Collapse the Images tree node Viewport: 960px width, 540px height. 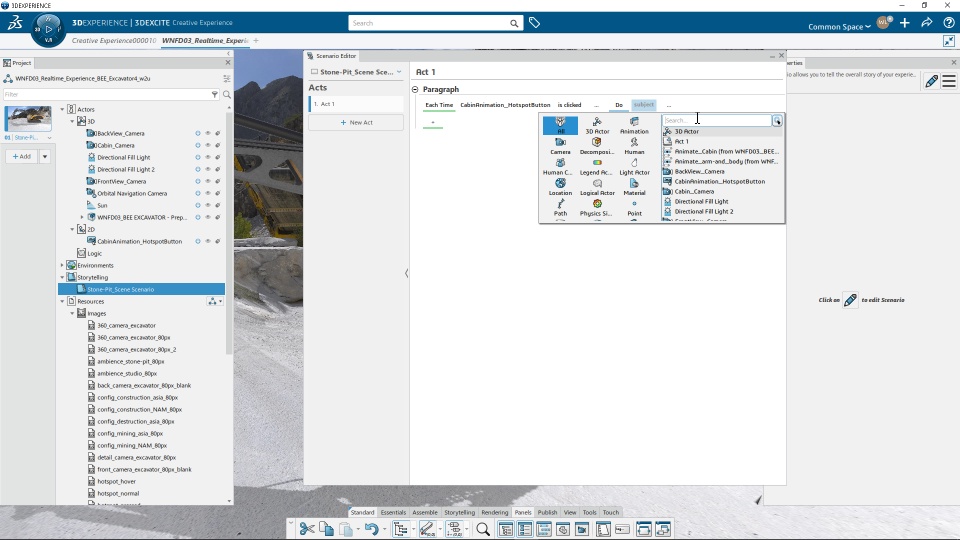pyautogui.click(x=72, y=313)
